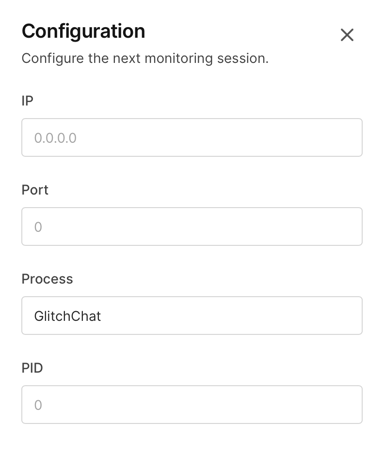
Task: Click the Process field label
Action: (47, 279)
